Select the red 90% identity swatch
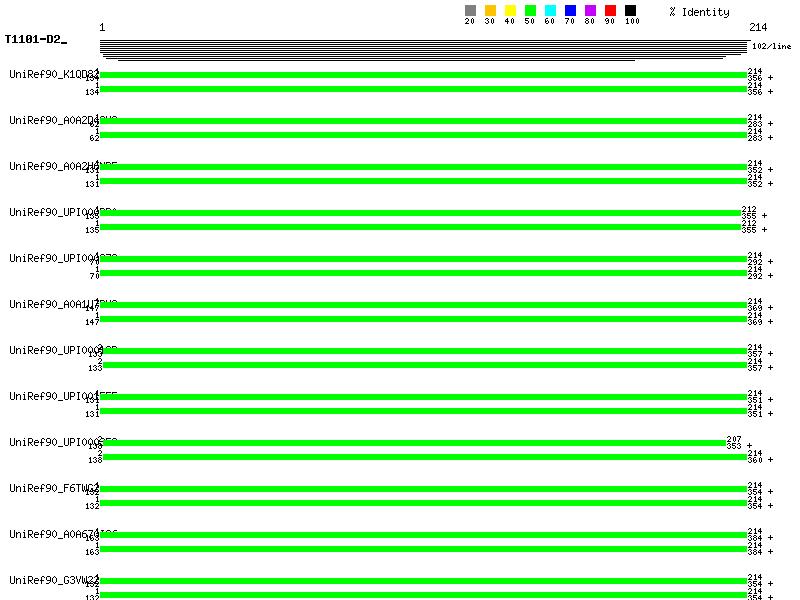The image size is (800, 600). (x=610, y=11)
